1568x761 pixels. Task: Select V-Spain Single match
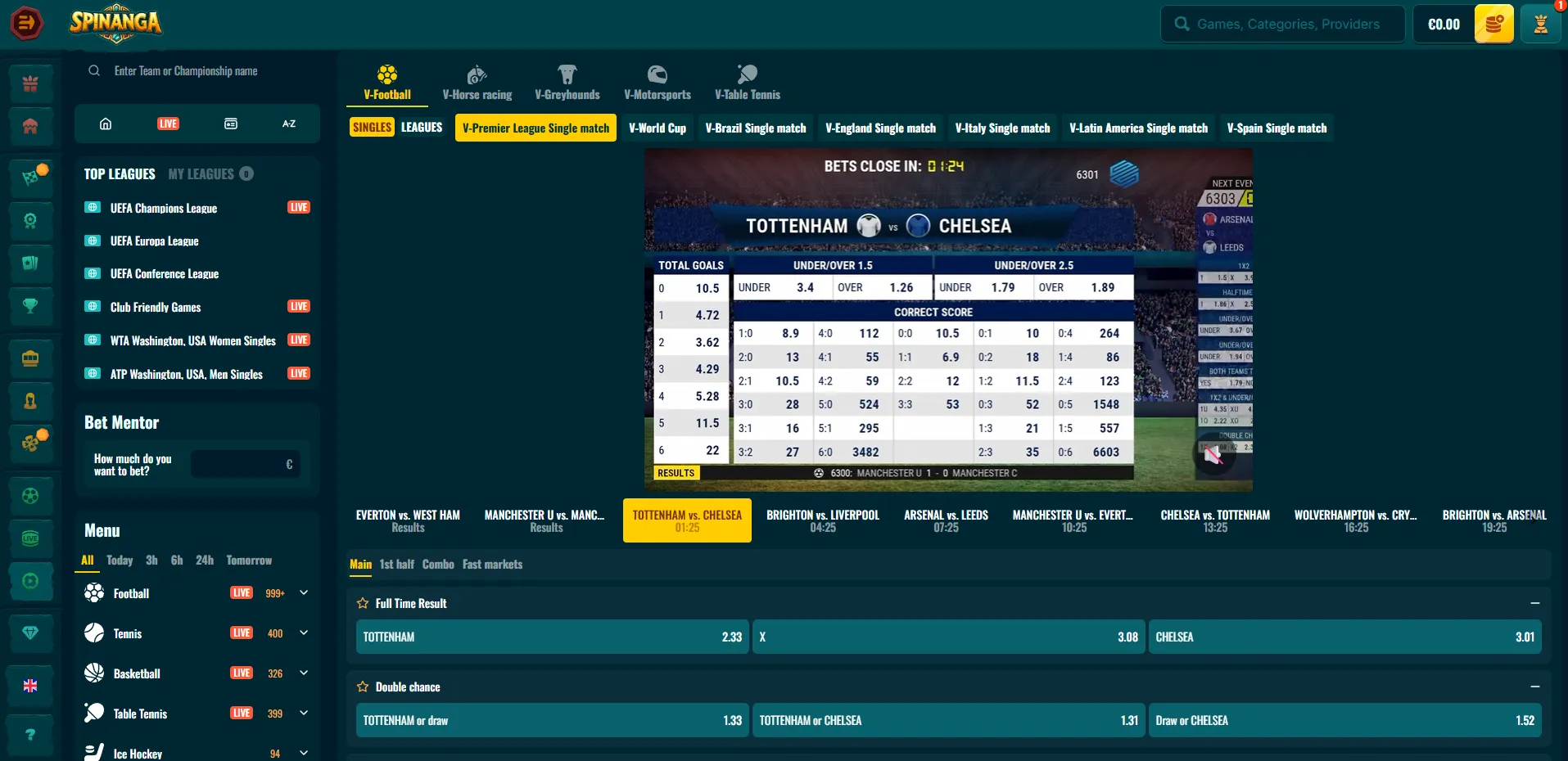point(1277,128)
